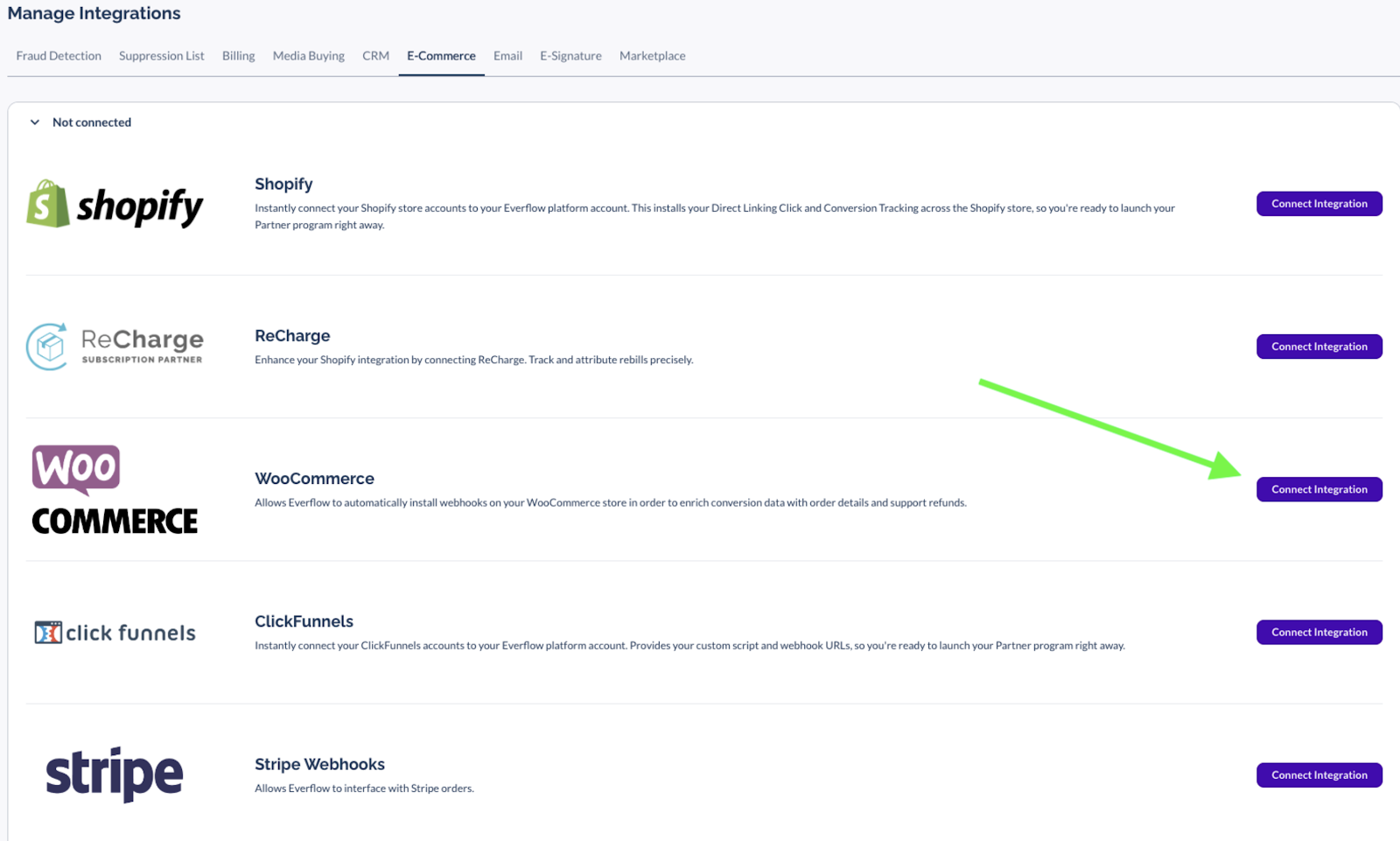This screenshot has width=1400, height=841.
Task: Open the CRM tab
Action: point(376,56)
